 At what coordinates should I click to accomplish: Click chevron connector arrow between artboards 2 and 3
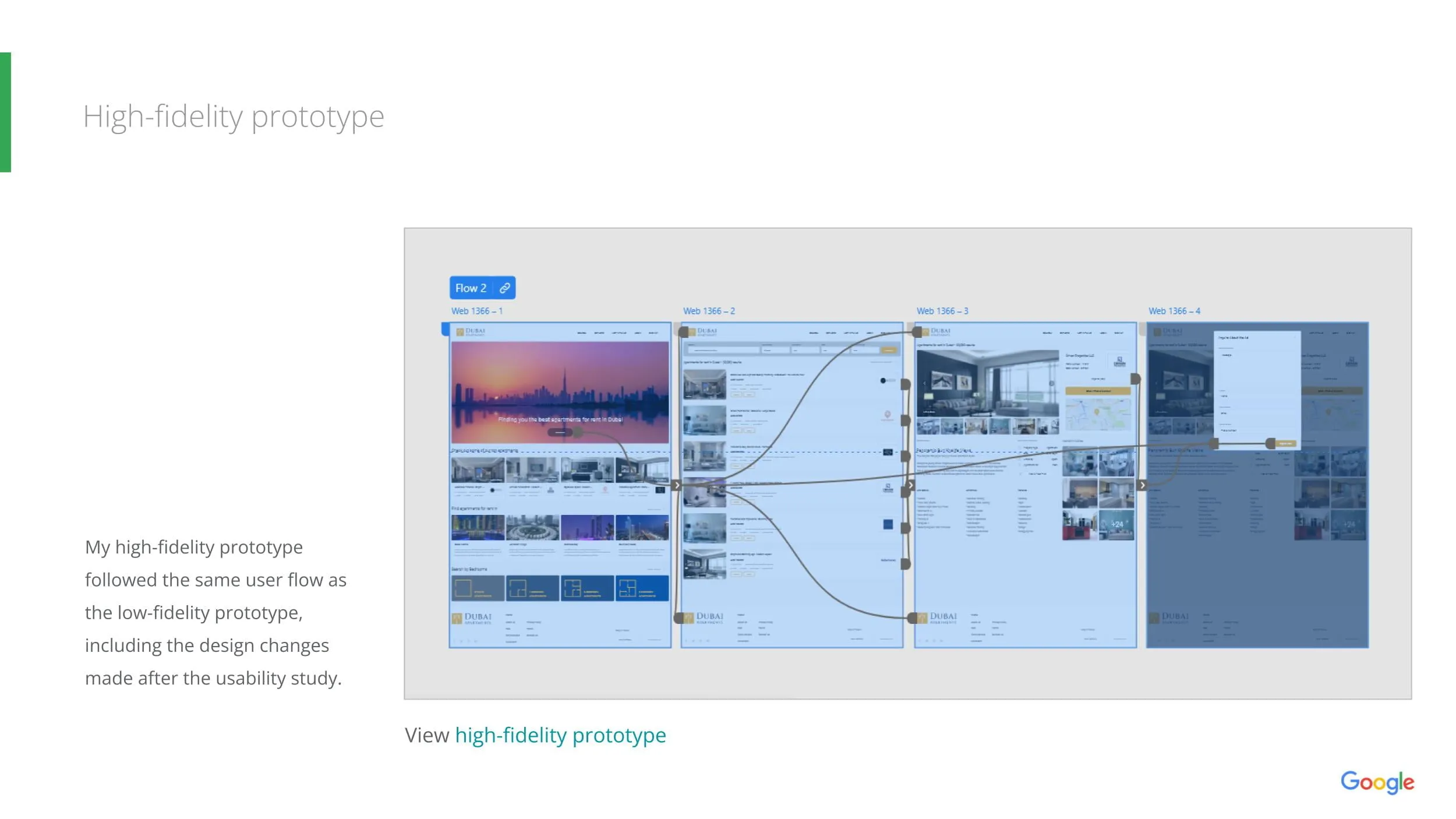point(911,485)
